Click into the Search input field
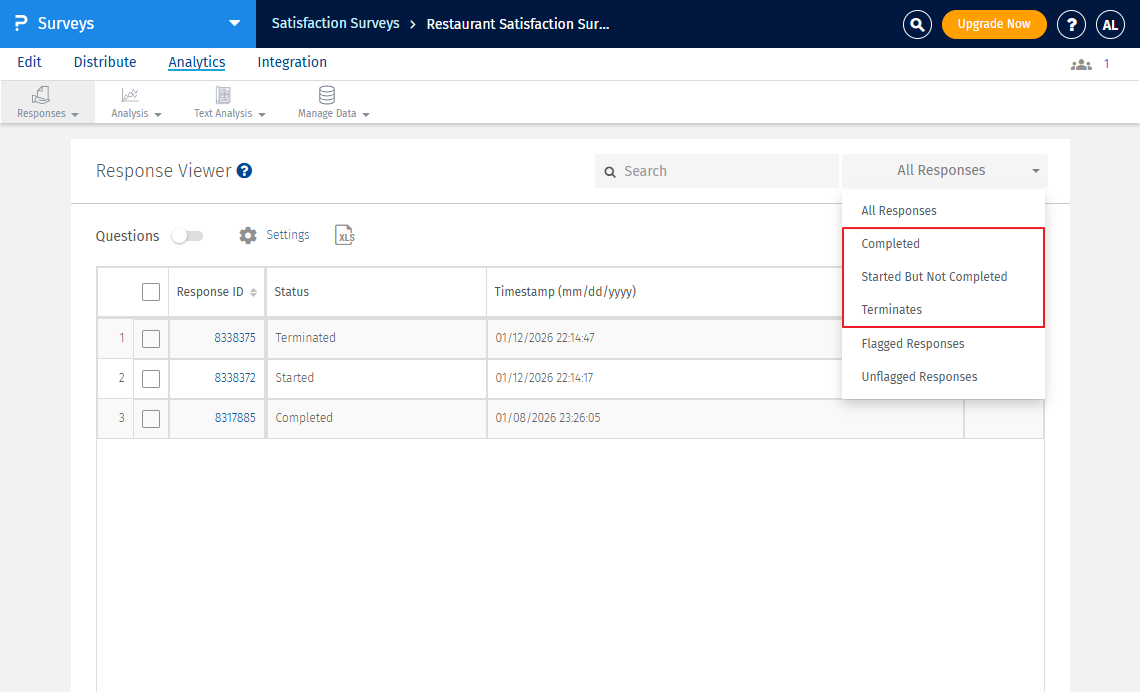 pos(725,171)
